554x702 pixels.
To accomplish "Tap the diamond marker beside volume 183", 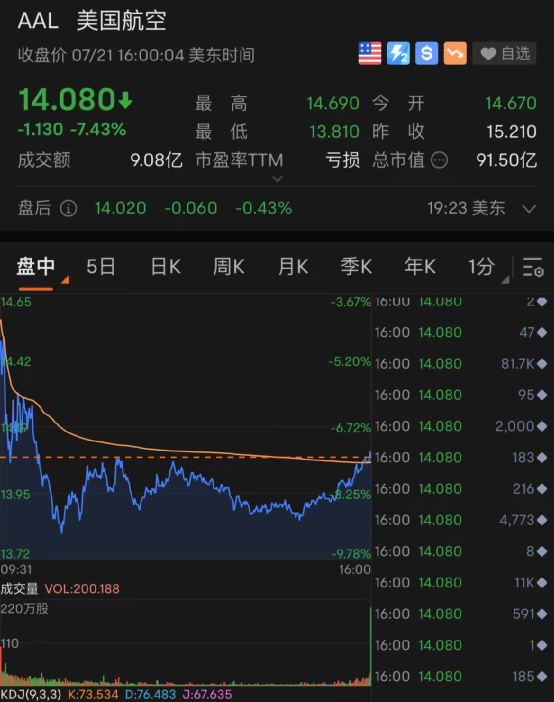I will [x=542, y=457].
